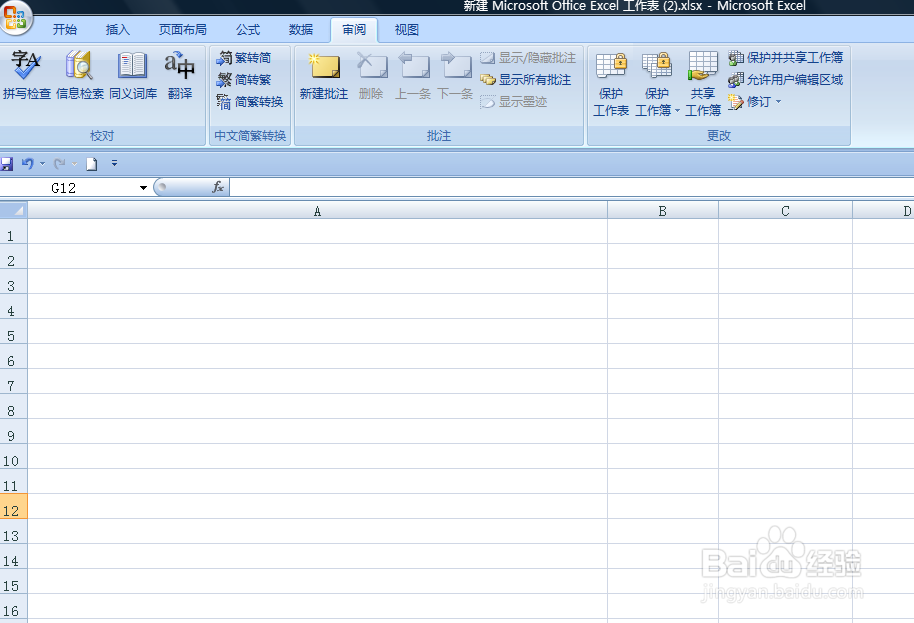Viewport: 914px width, 623px height.
Task: Click the select all corner button
Action: [13, 210]
